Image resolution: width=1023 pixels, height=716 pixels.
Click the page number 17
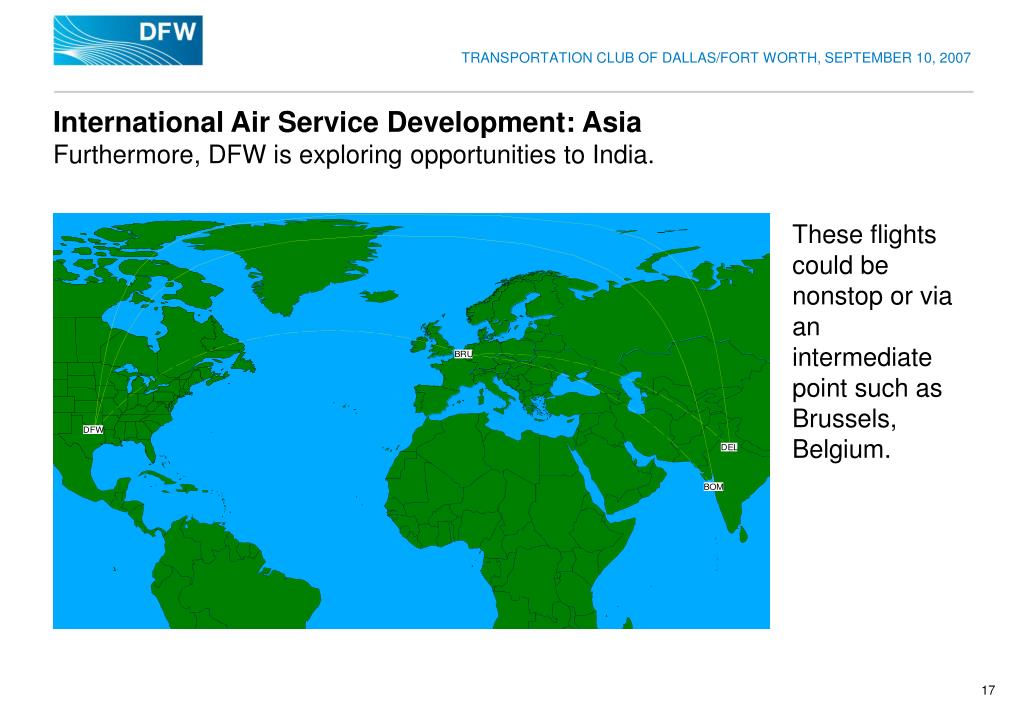point(988,690)
